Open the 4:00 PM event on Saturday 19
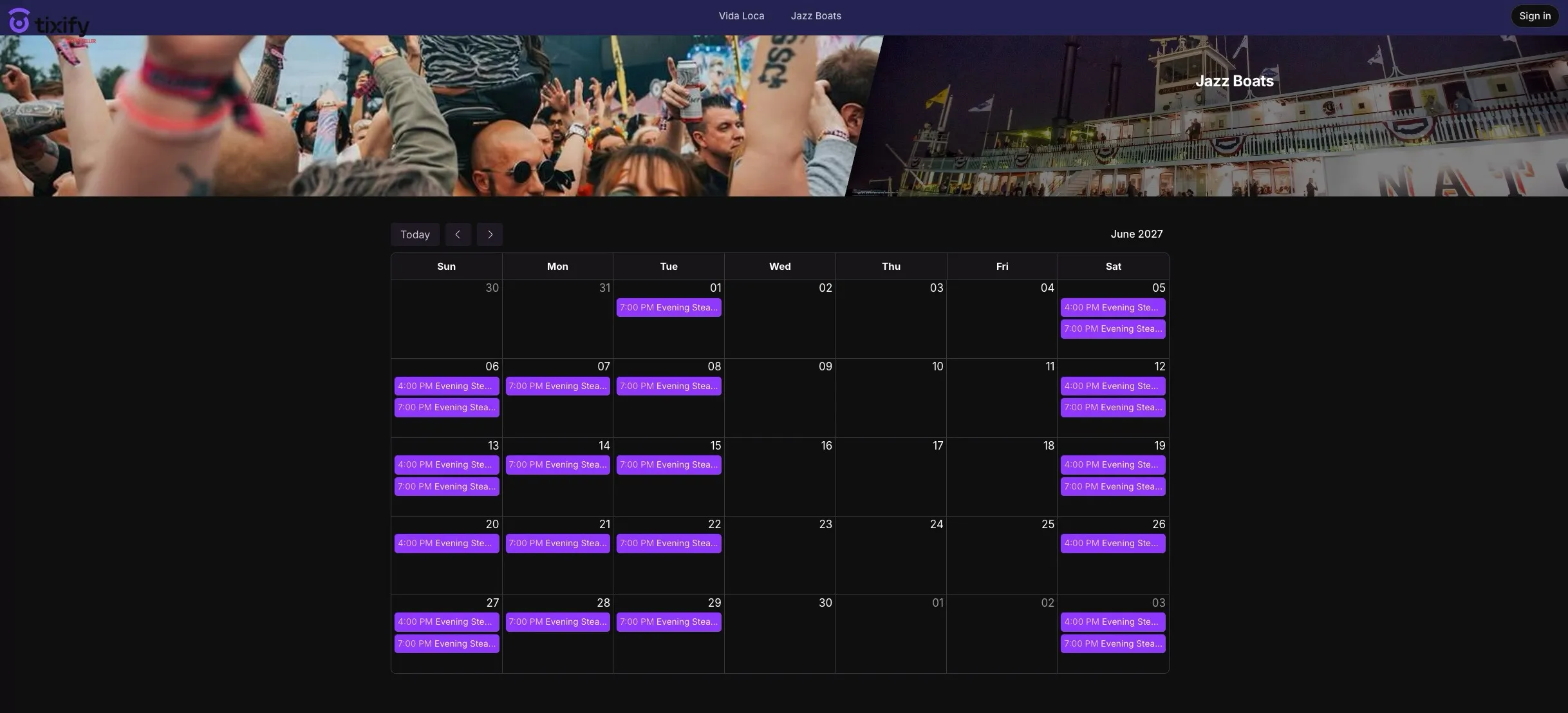Screen dimensions: 1568x713 pyautogui.click(x=1113, y=465)
